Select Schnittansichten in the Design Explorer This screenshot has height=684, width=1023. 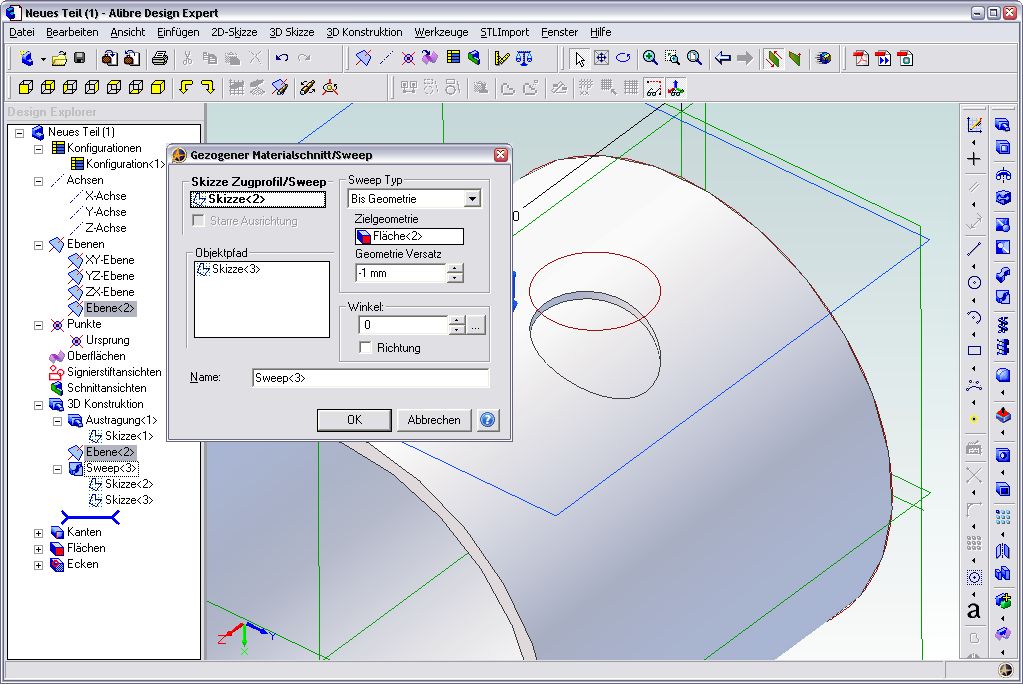(106, 388)
